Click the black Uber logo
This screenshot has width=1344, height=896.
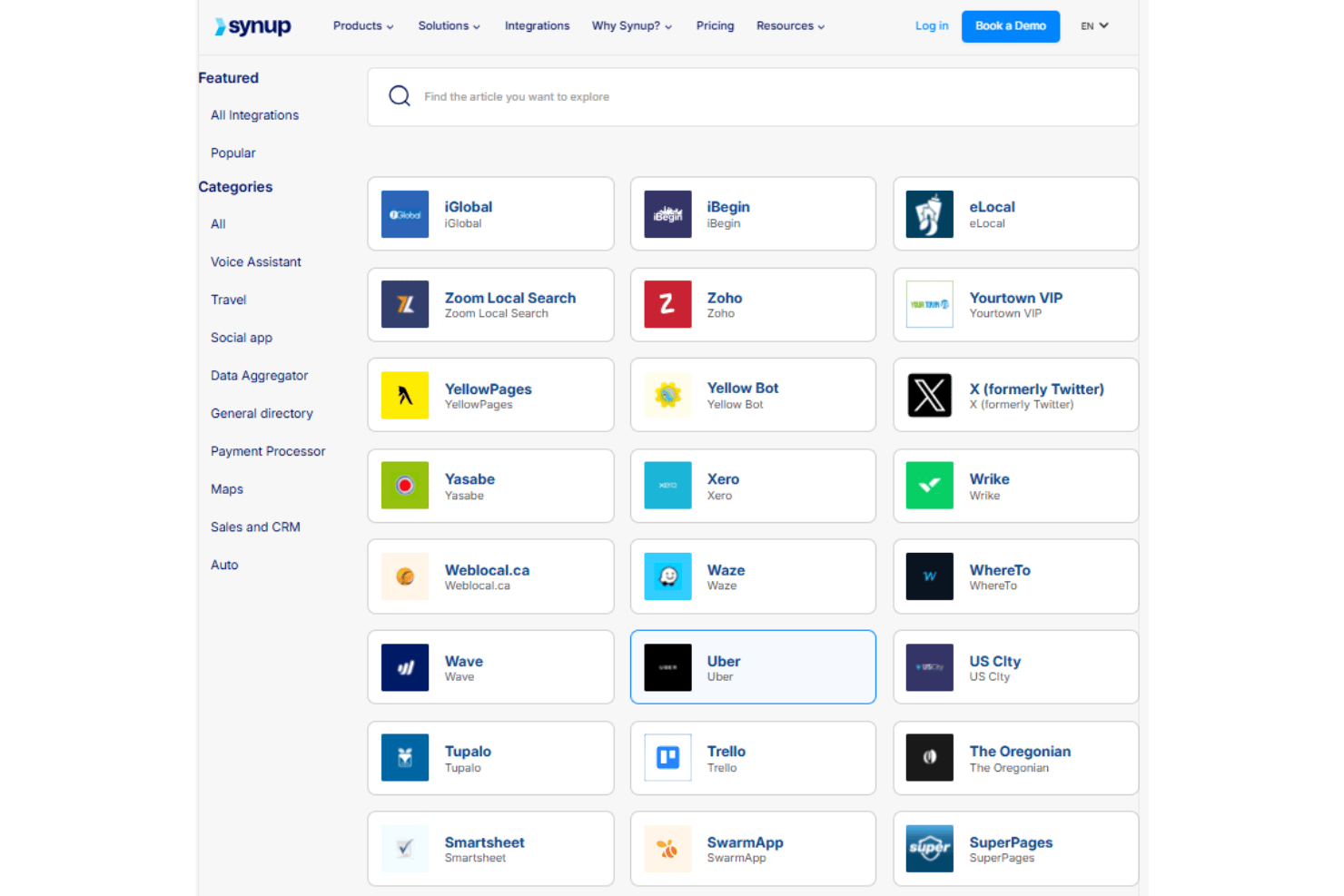tap(667, 667)
